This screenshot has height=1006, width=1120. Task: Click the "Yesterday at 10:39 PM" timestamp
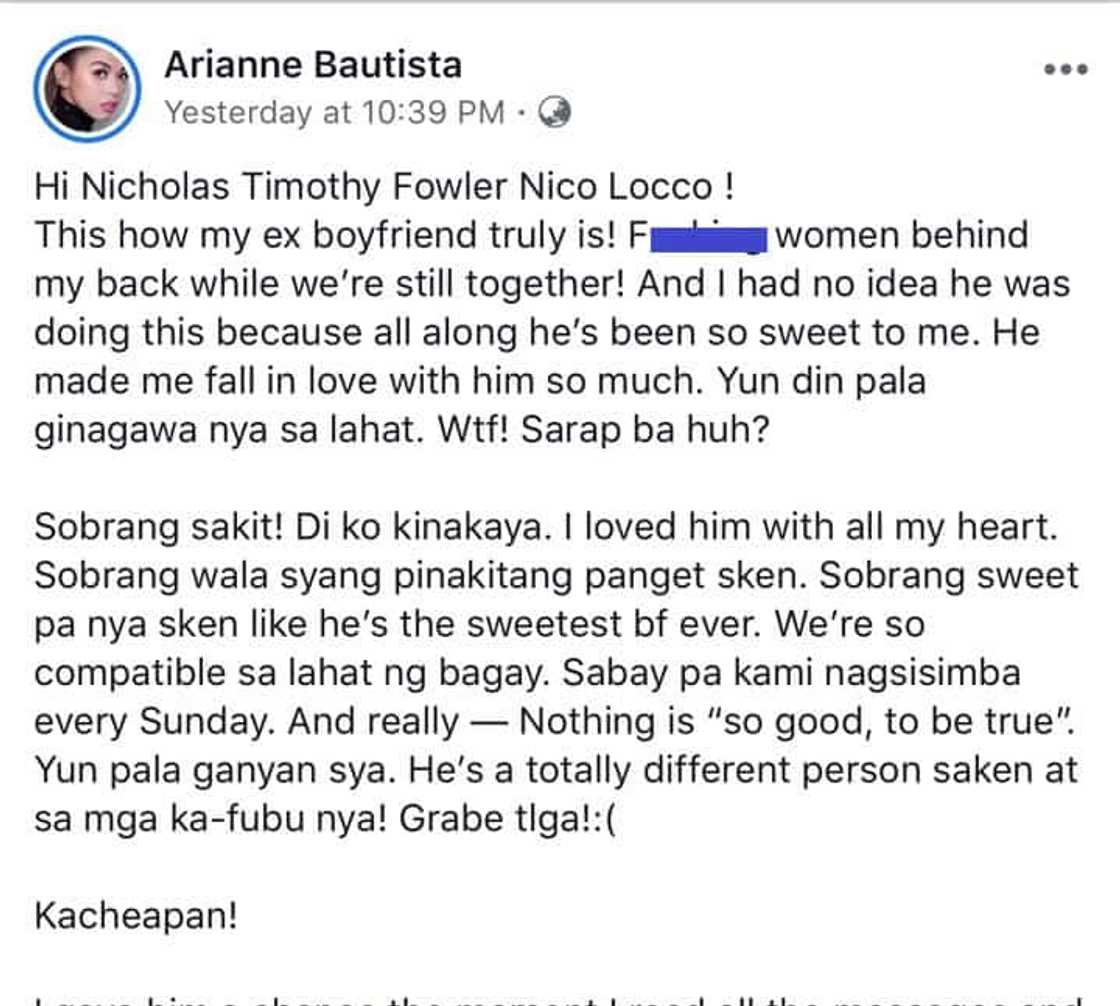click(x=334, y=112)
